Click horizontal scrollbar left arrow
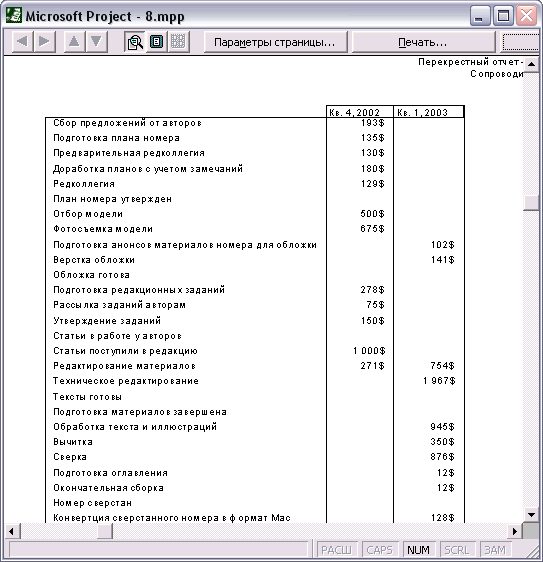Viewport: 543px width, 562px height. [x=12, y=531]
